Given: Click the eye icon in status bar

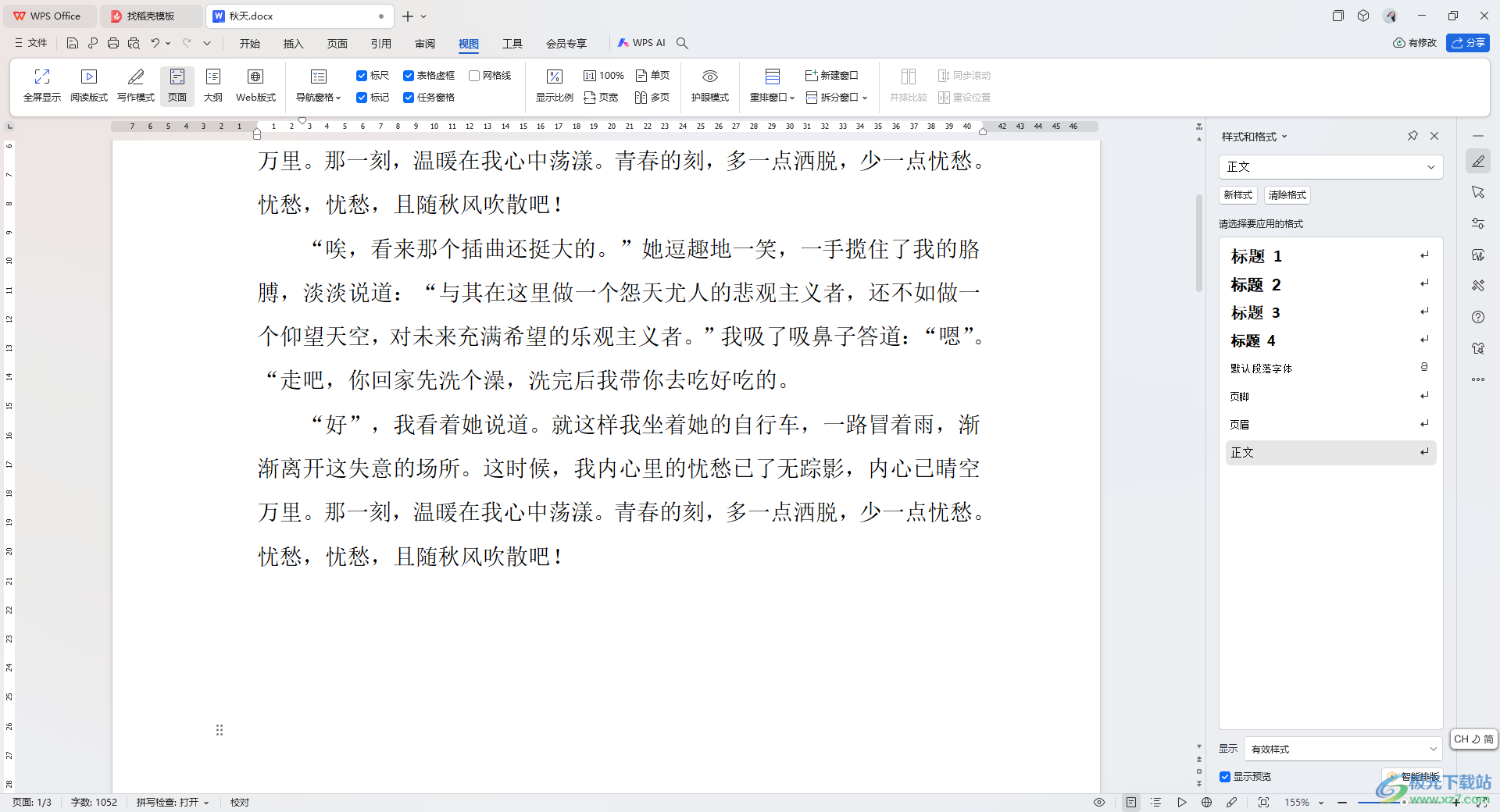Looking at the screenshot, I should pos(1099,803).
